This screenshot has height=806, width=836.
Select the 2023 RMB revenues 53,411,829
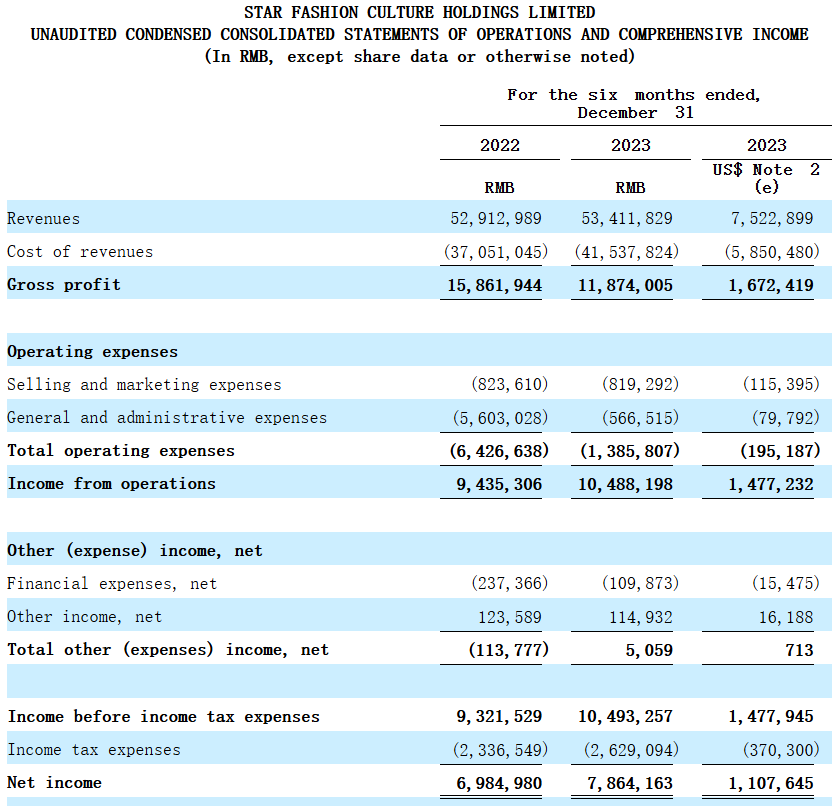click(627, 219)
